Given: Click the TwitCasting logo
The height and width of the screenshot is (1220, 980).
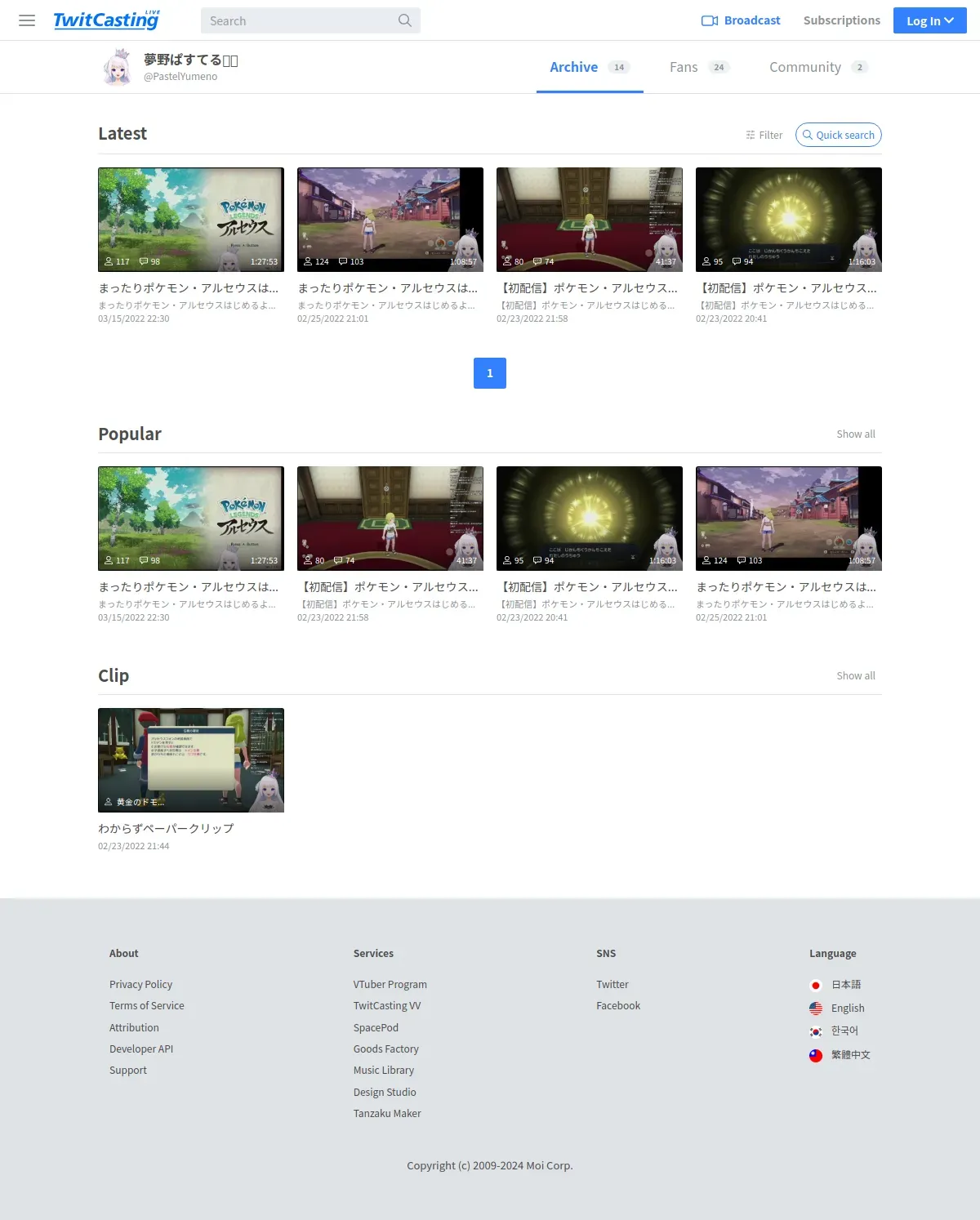Looking at the screenshot, I should 107,20.
